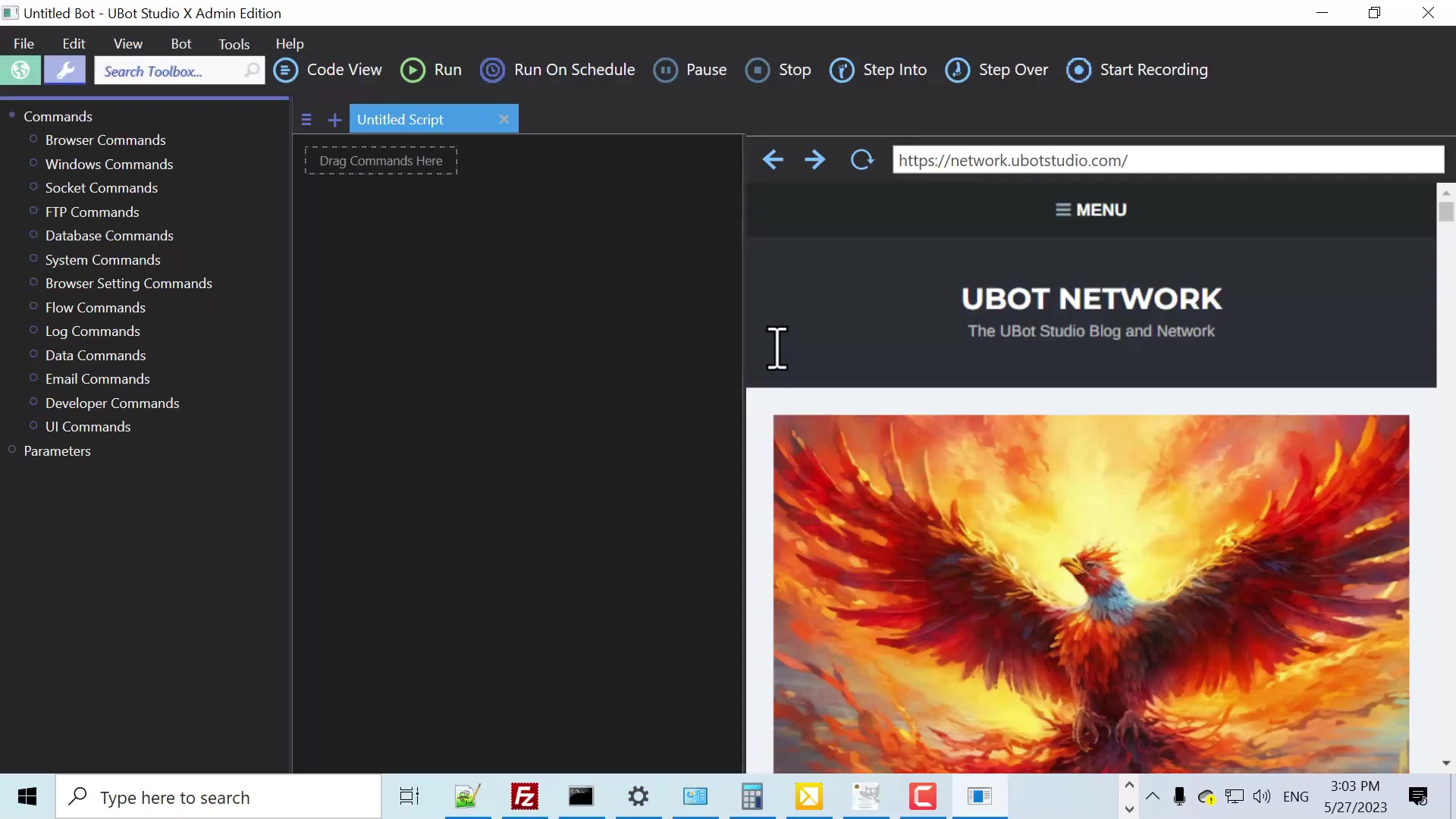Click the browser URL address field

[1168, 160]
